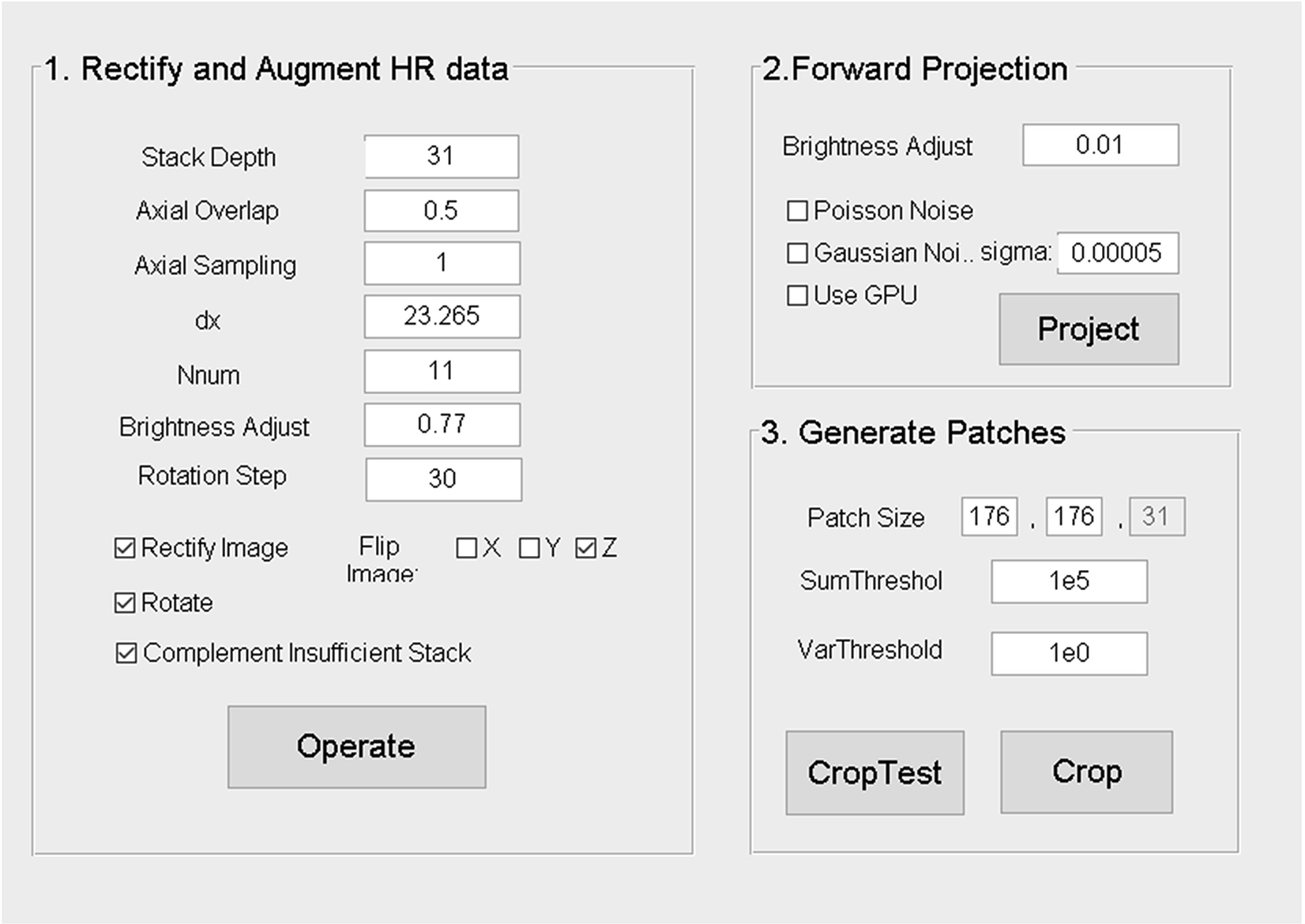Click the Operate button
Screen dimensions: 1305x924
(356, 746)
